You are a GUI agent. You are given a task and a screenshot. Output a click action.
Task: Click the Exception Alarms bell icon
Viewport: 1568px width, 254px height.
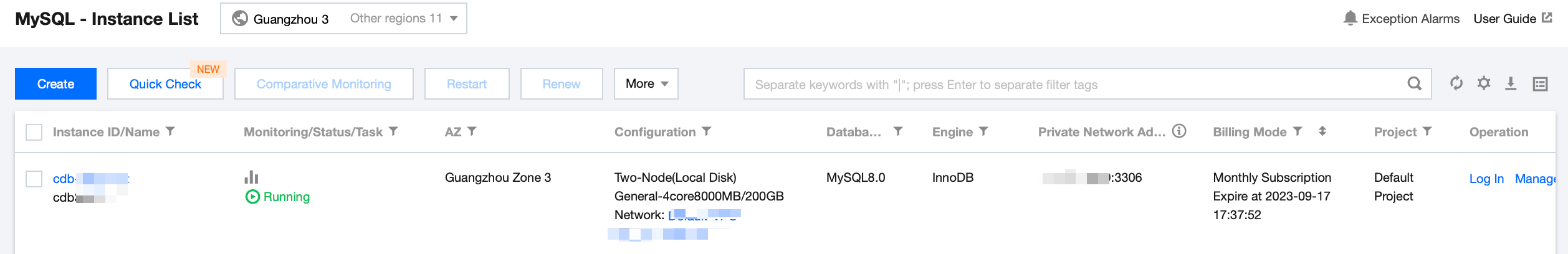(1350, 18)
